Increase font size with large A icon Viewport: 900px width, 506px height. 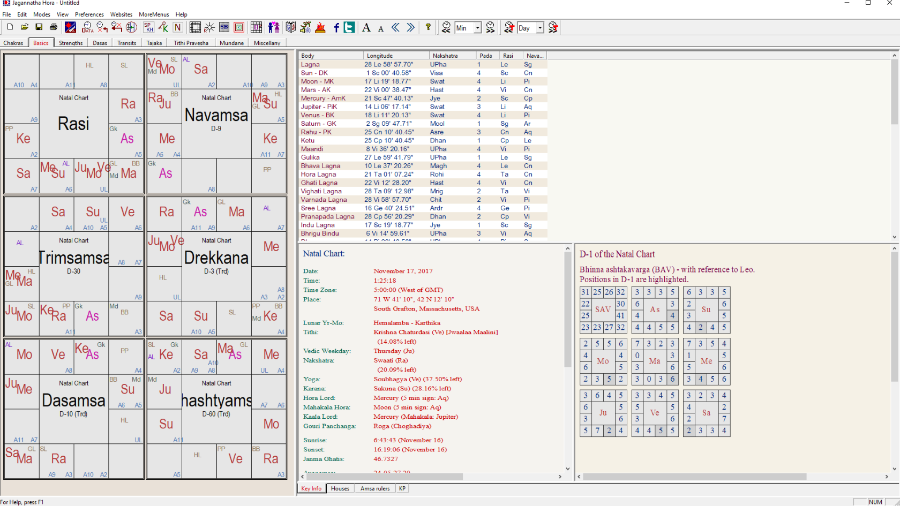tap(367, 27)
